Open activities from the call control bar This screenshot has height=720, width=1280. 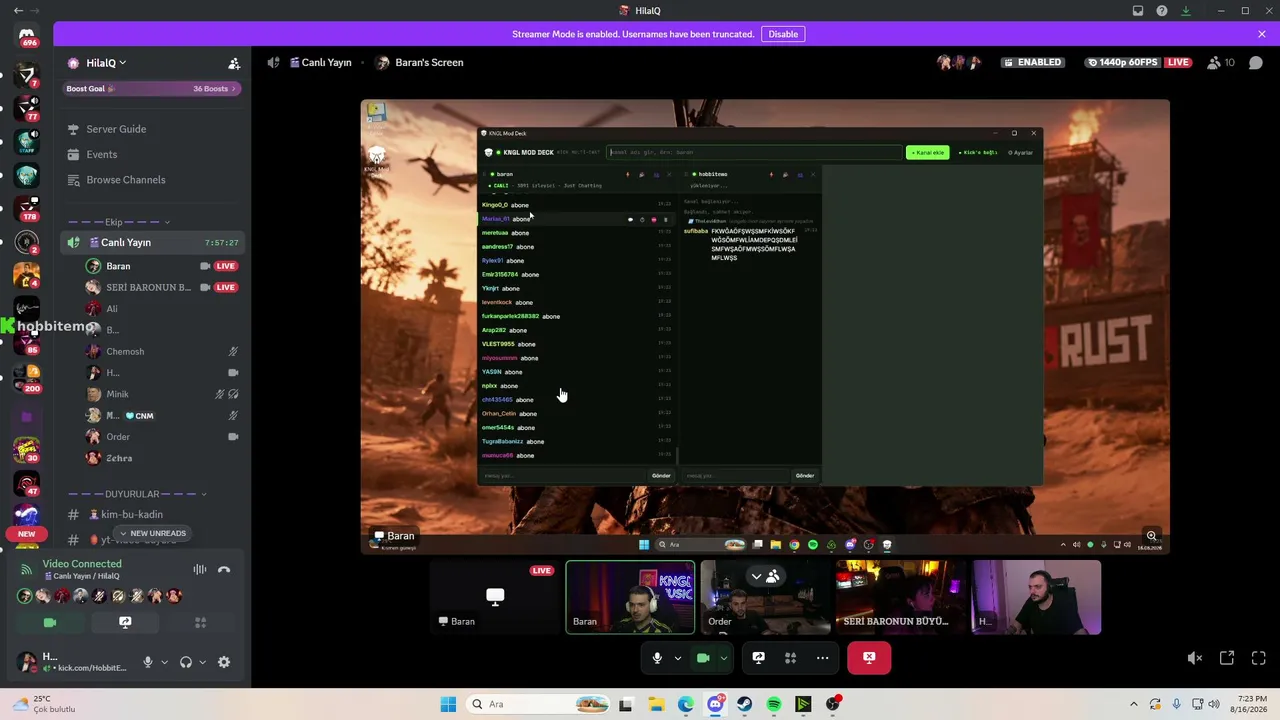(x=790, y=658)
